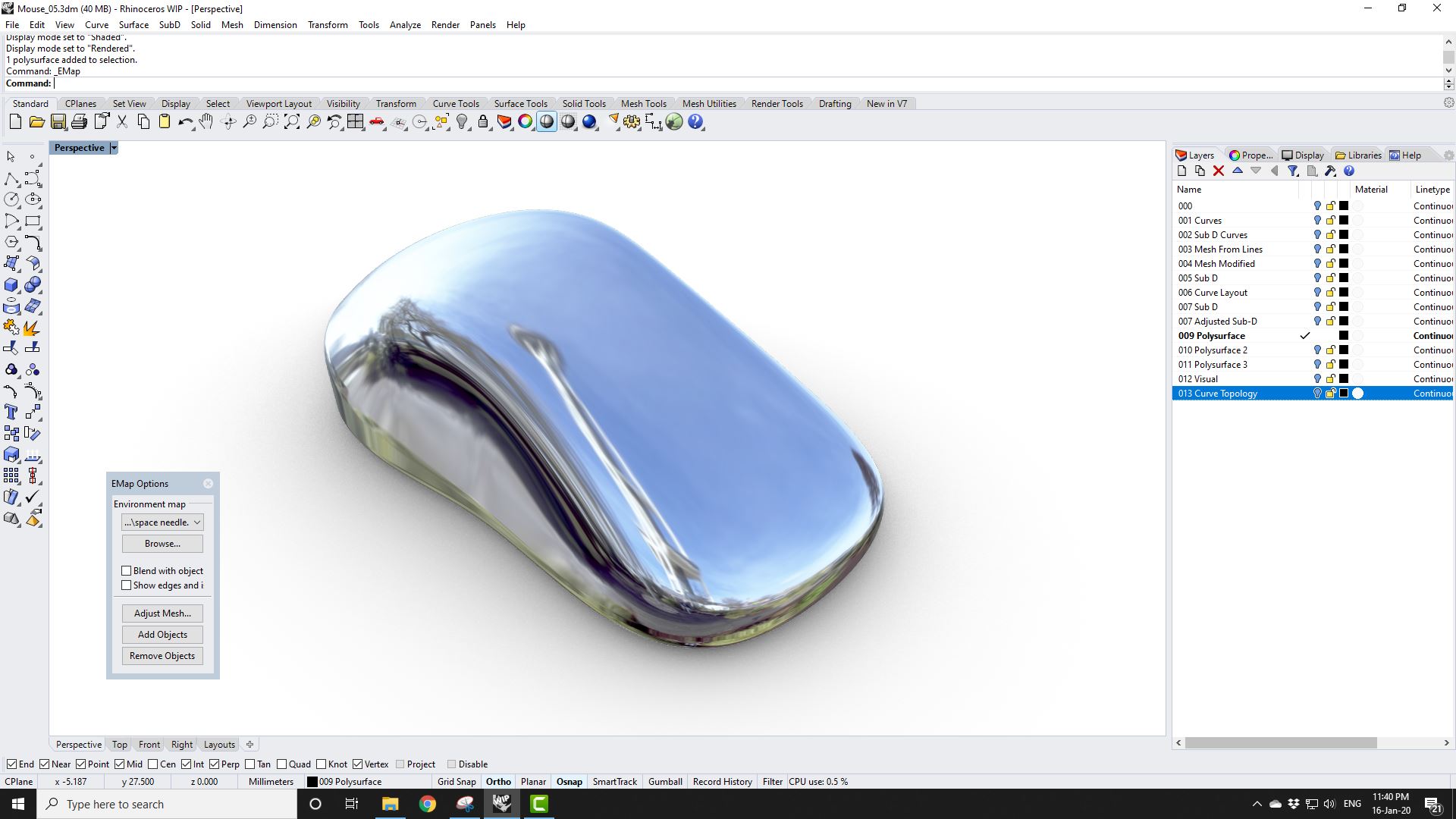Select the Box solid tool in sidebar

tap(11, 285)
